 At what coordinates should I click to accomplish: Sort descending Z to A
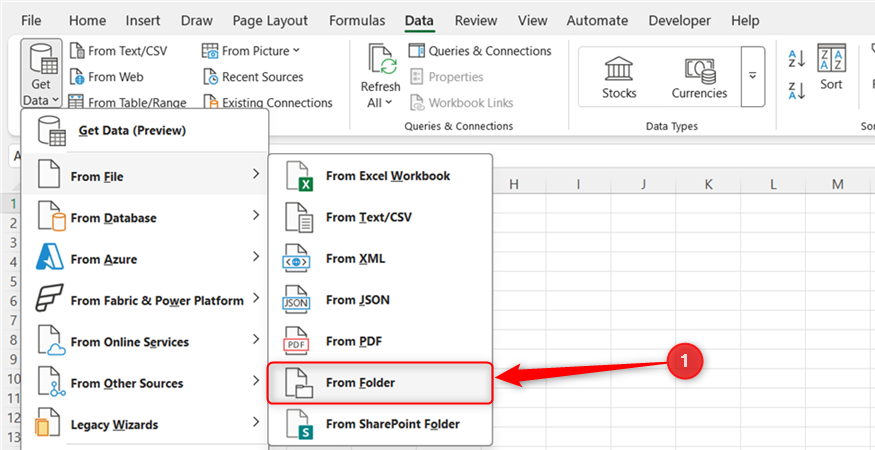tap(796, 90)
